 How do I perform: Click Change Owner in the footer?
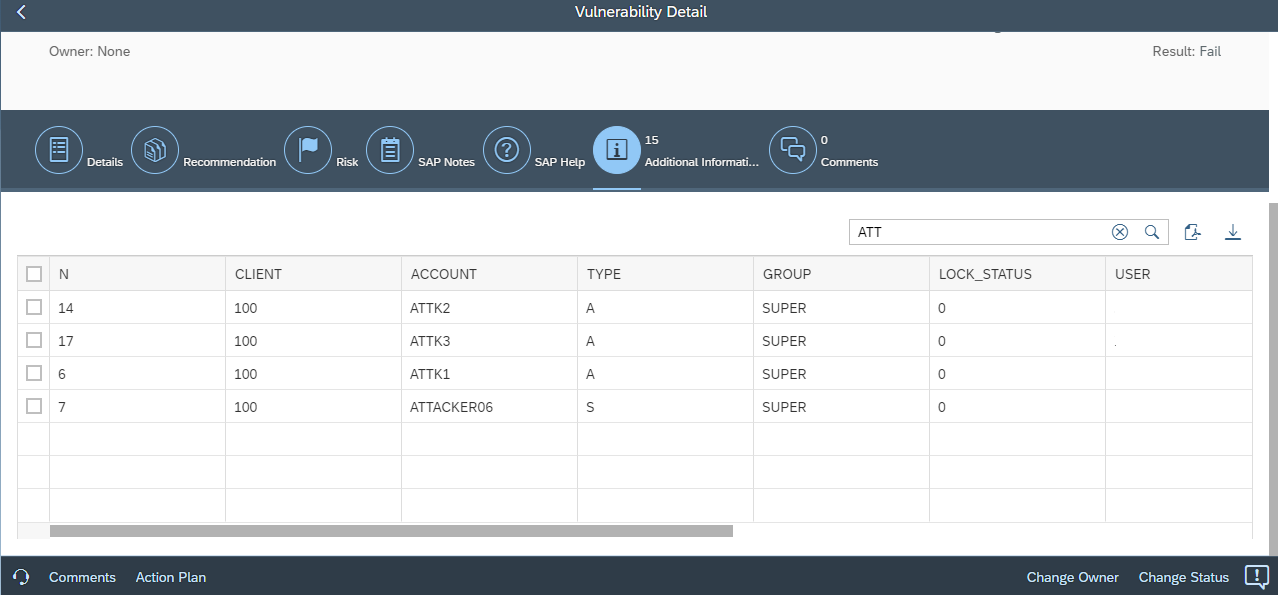pos(1072,577)
